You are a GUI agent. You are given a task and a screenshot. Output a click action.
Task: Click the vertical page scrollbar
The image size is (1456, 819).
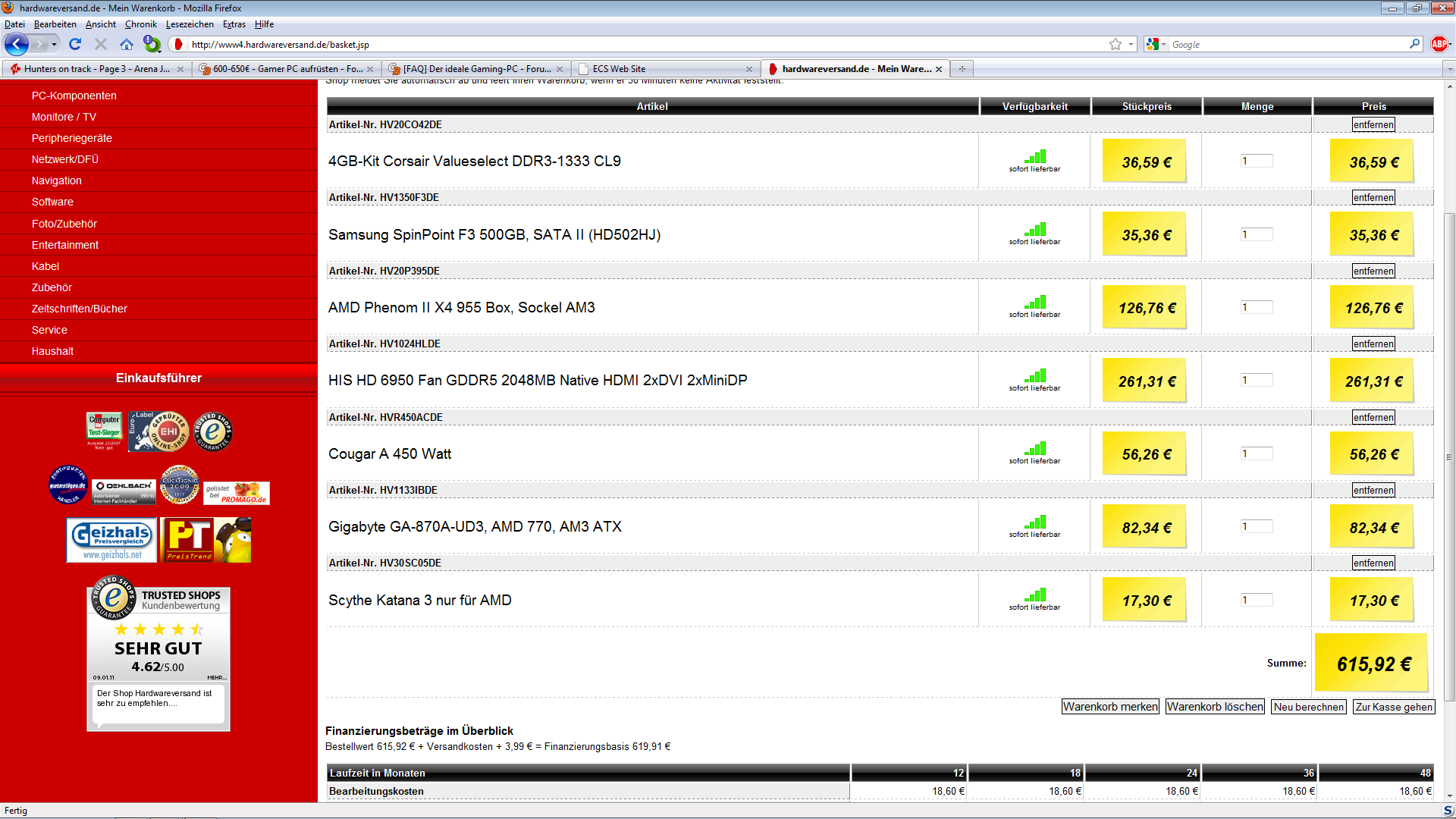click(x=1449, y=455)
